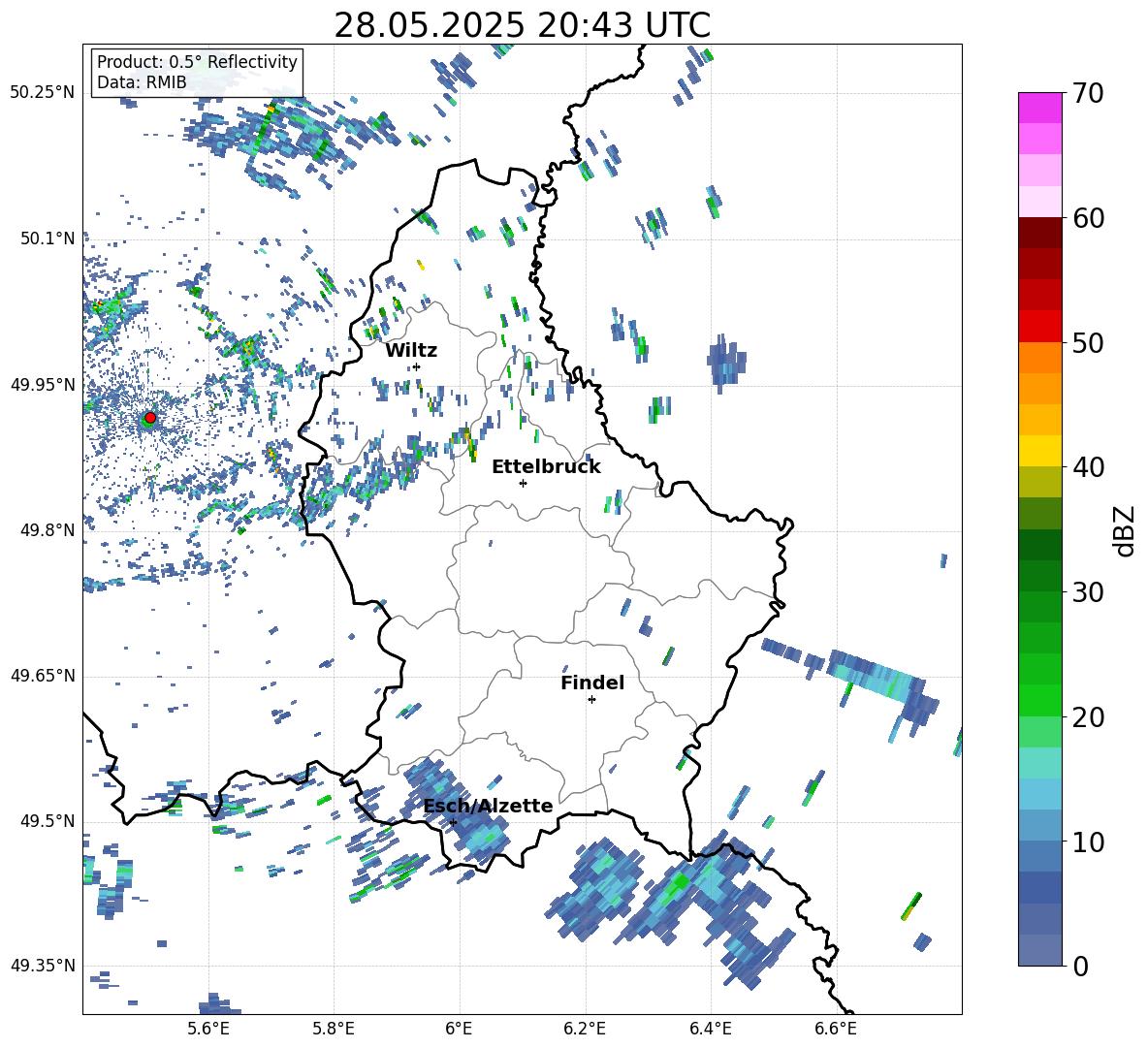Click the cyan swatch near 15 dBZ
Screen dimensions: 1148x1048
click(1039, 763)
